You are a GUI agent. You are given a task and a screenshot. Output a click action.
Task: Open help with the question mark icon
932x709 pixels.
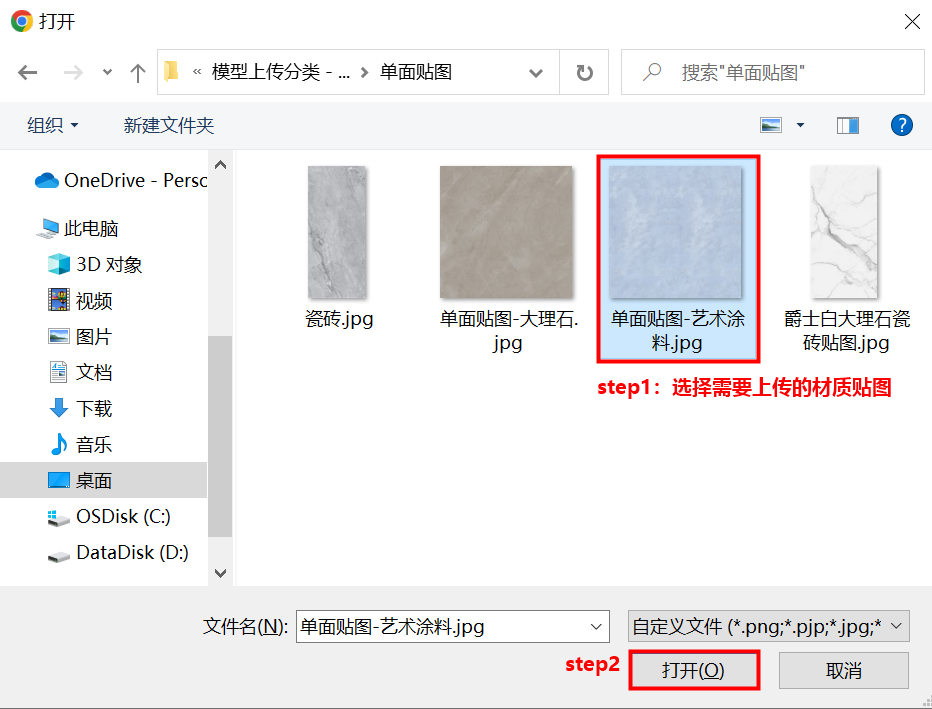pyautogui.click(x=902, y=125)
